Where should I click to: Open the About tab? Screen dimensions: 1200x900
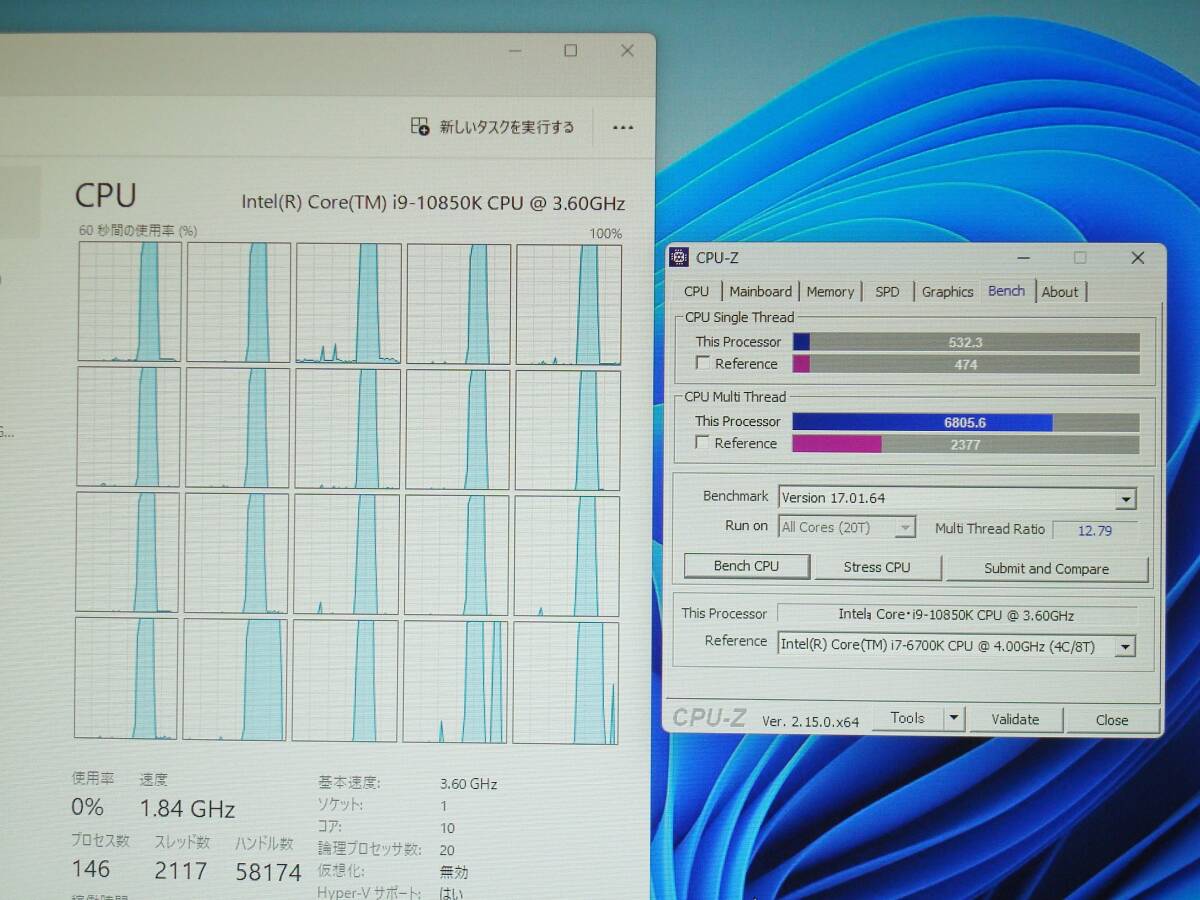pos(1060,292)
